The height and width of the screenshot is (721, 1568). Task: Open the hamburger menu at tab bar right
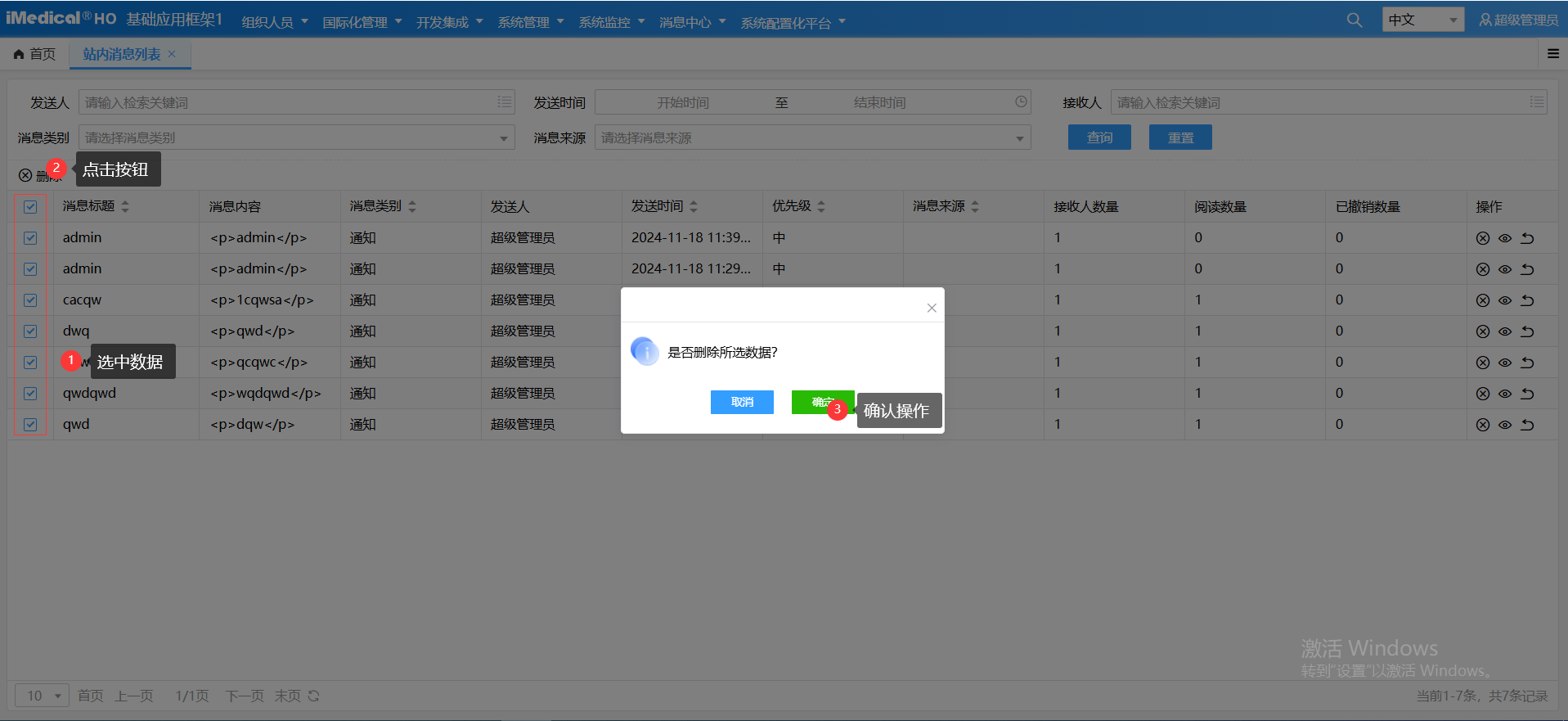coord(1553,53)
